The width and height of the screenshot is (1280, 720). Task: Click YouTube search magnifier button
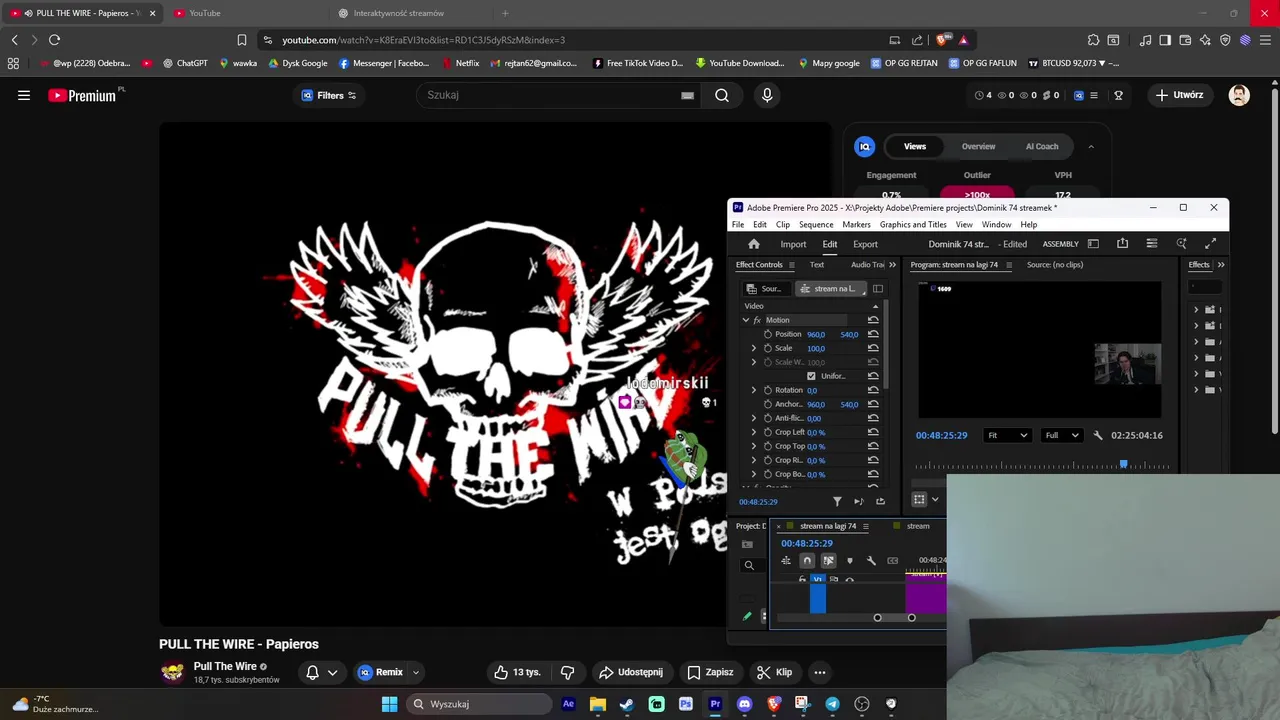(722, 95)
